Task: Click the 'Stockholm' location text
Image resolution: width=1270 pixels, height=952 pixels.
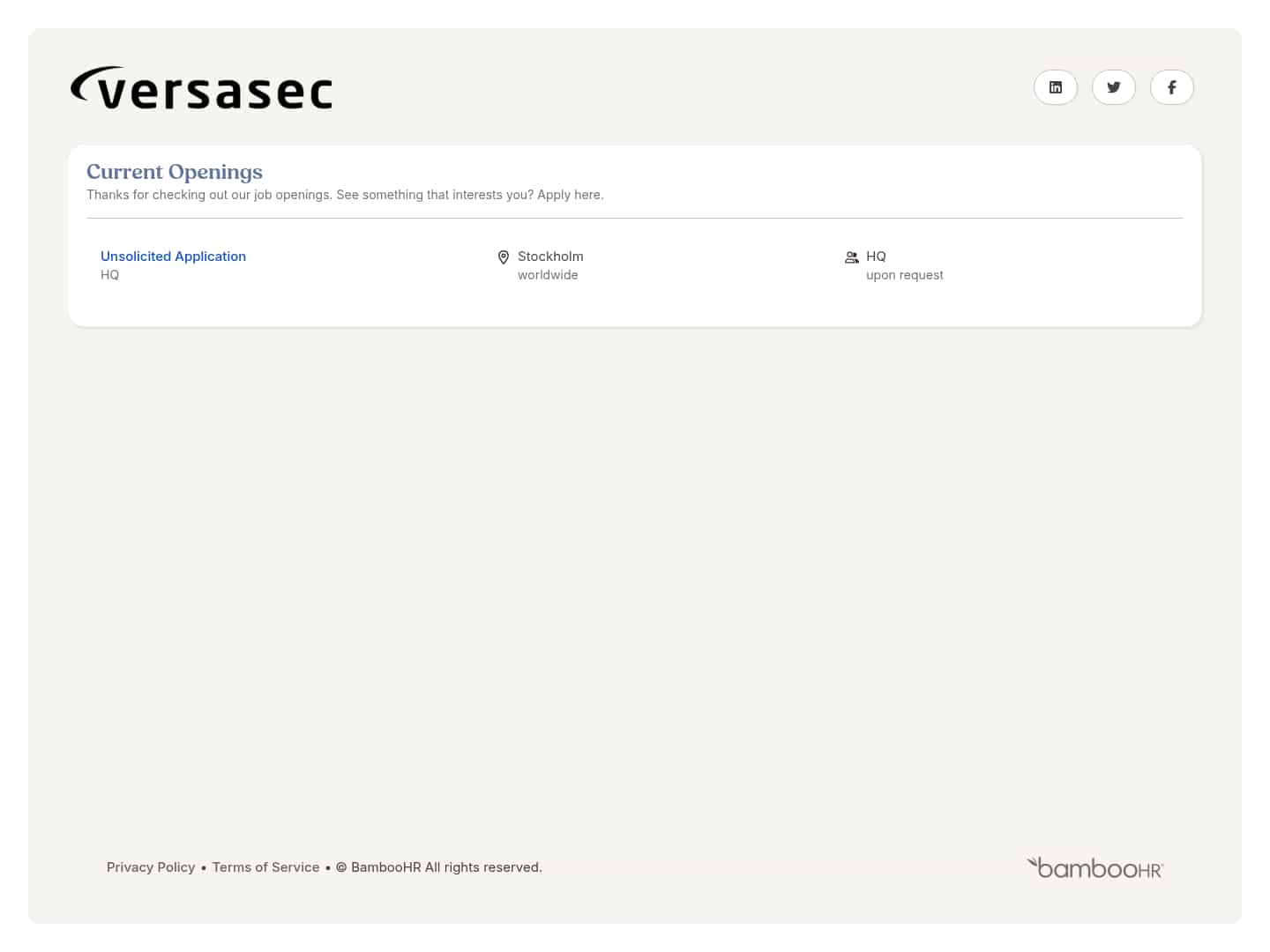Action: (x=550, y=257)
